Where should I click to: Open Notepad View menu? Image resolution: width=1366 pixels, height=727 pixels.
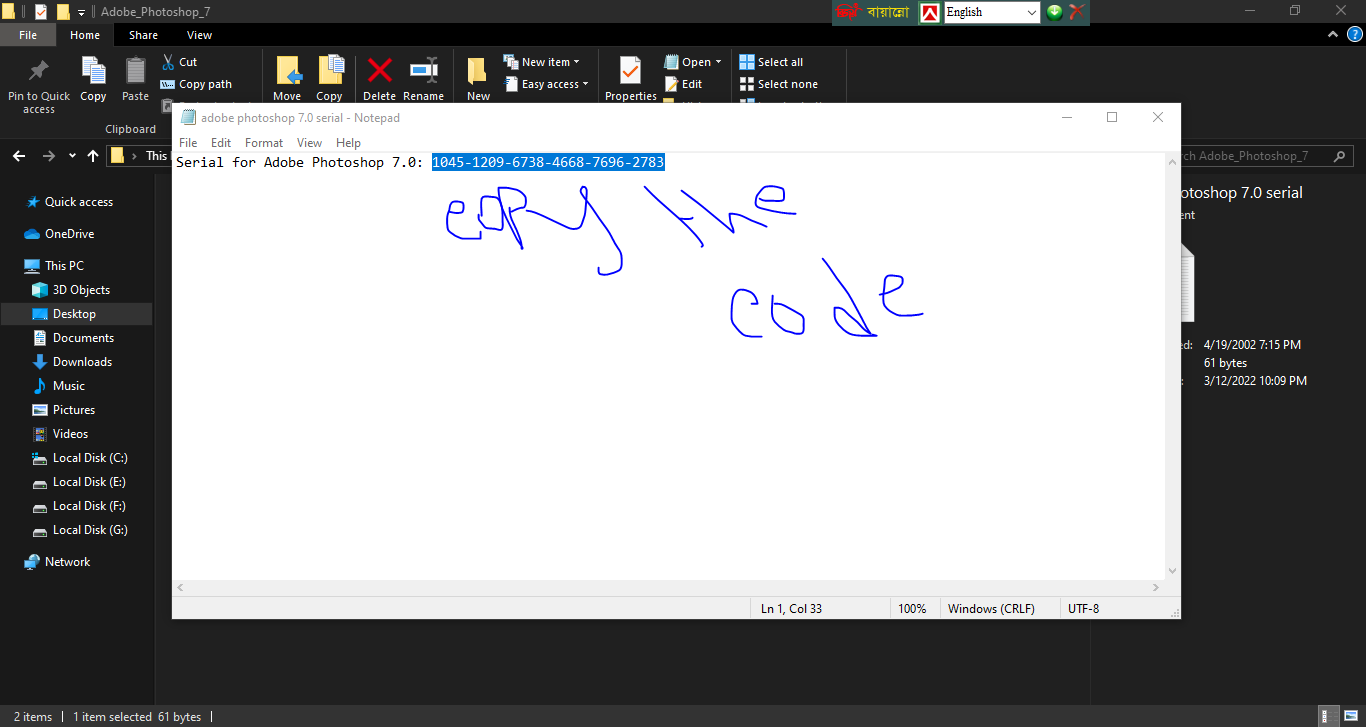click(x=310, y=143)
